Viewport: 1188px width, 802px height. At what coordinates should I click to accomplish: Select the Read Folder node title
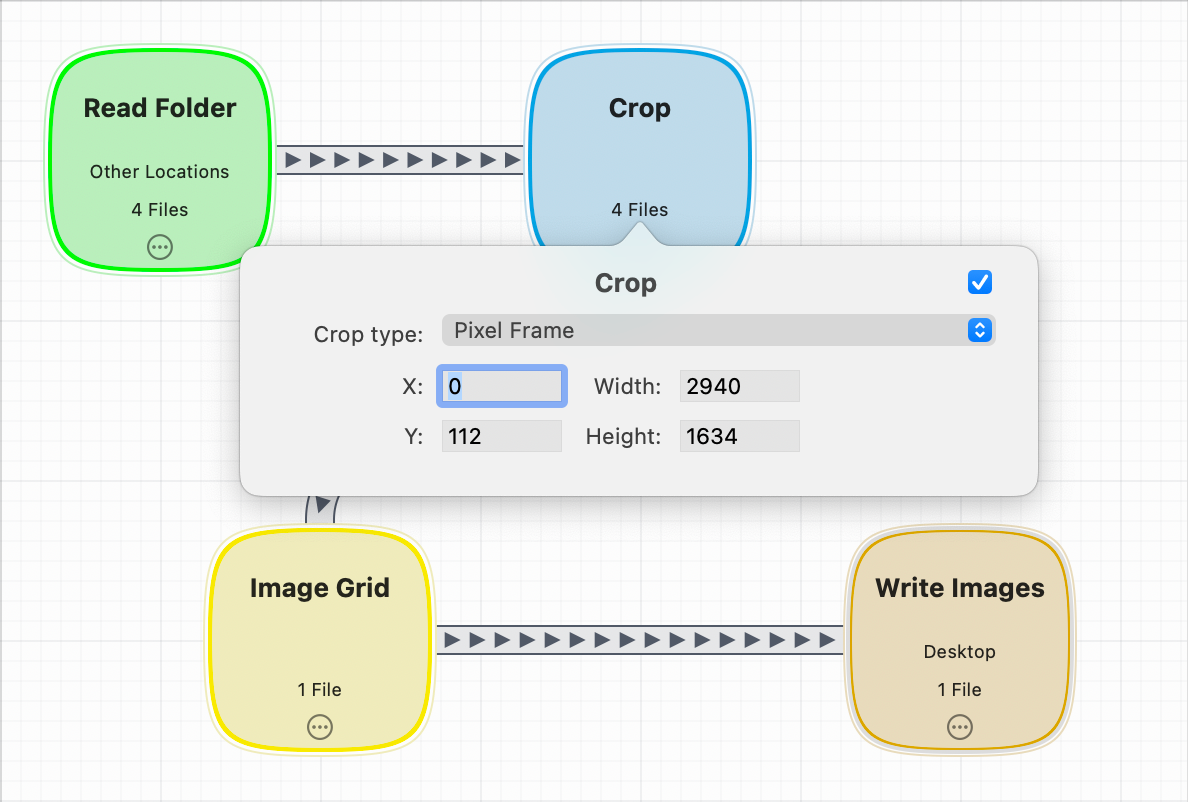pos(160,108)
